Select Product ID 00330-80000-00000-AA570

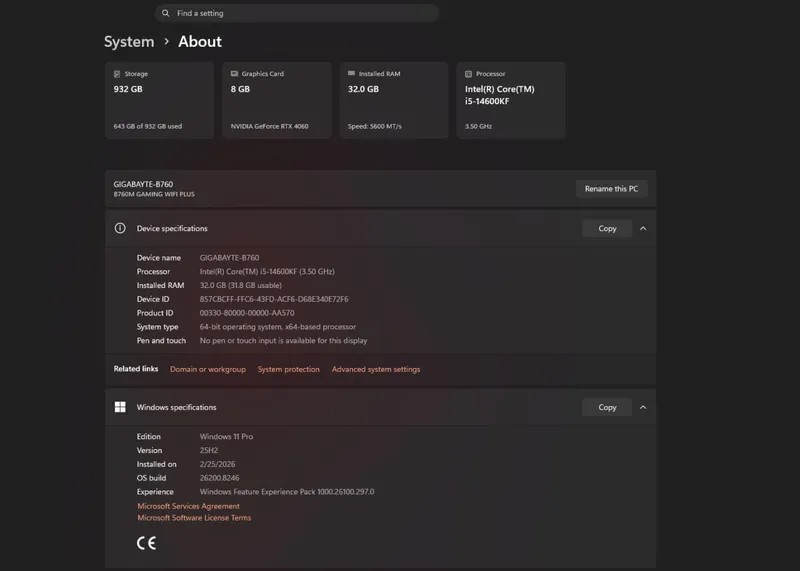(247, 313)
